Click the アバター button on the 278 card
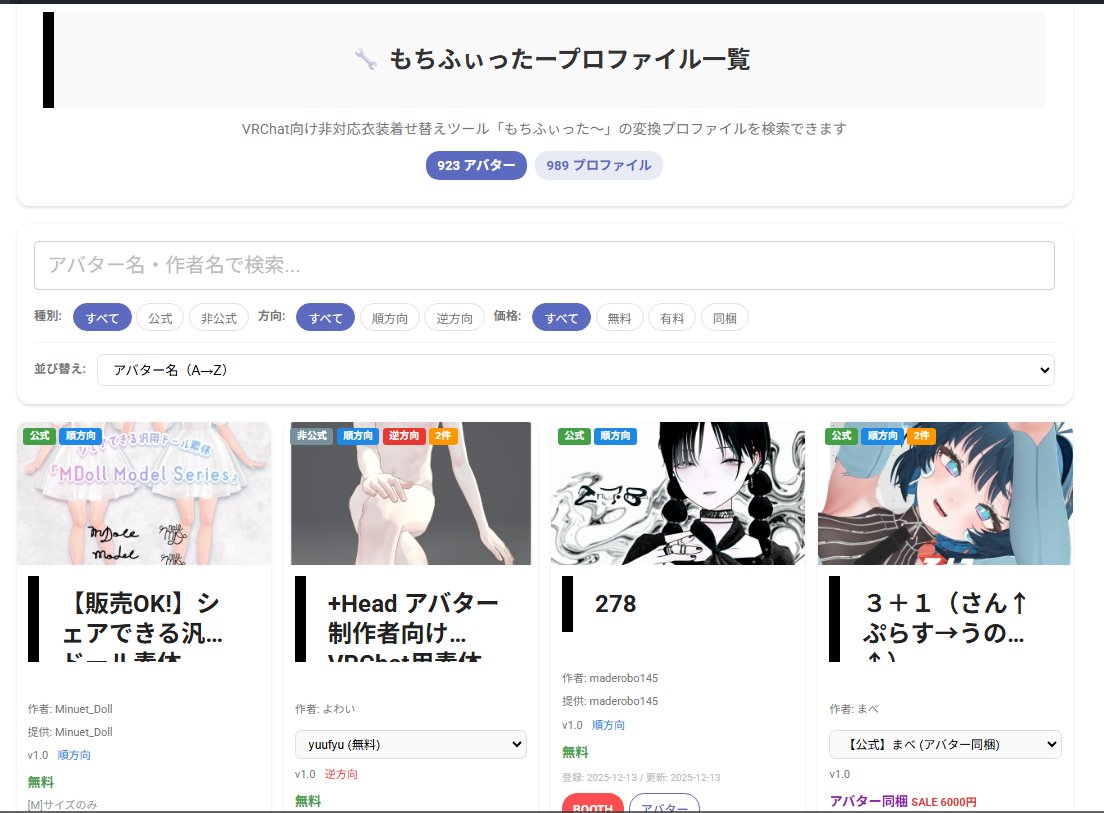The height and width of the screenshot is (813, 1104). tap(664, 805)
